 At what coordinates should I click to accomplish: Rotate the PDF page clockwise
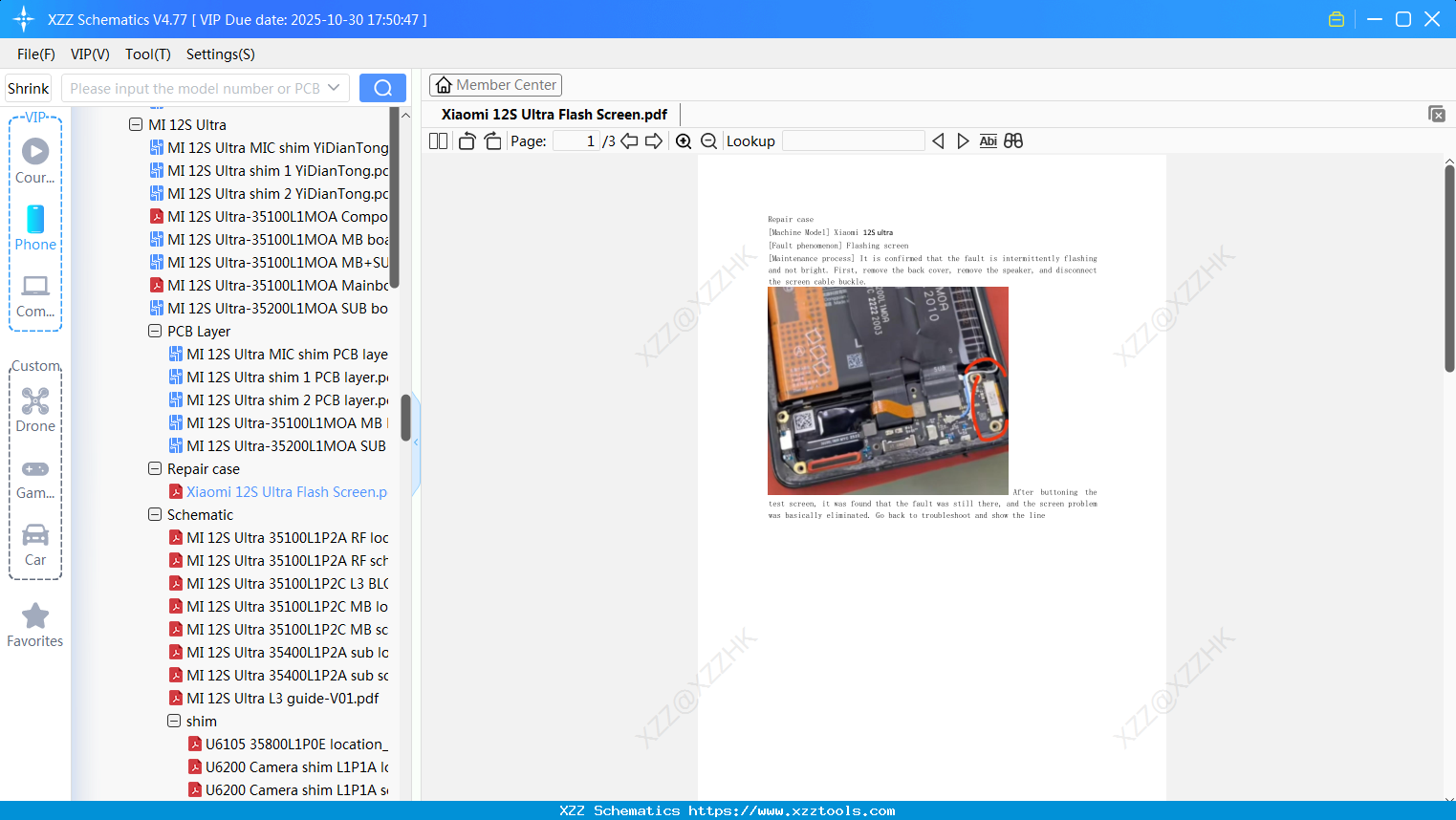click(492, 141)
